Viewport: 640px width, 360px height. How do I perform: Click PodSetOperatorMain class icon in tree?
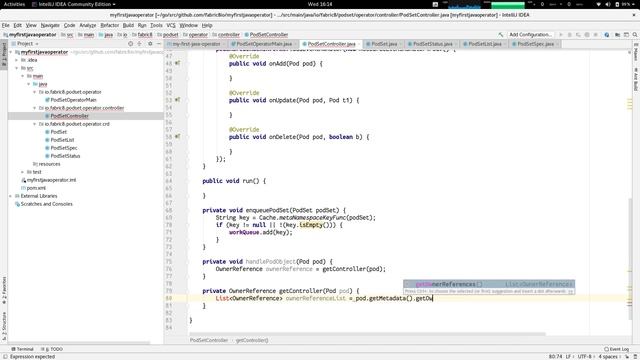(47, 100)
